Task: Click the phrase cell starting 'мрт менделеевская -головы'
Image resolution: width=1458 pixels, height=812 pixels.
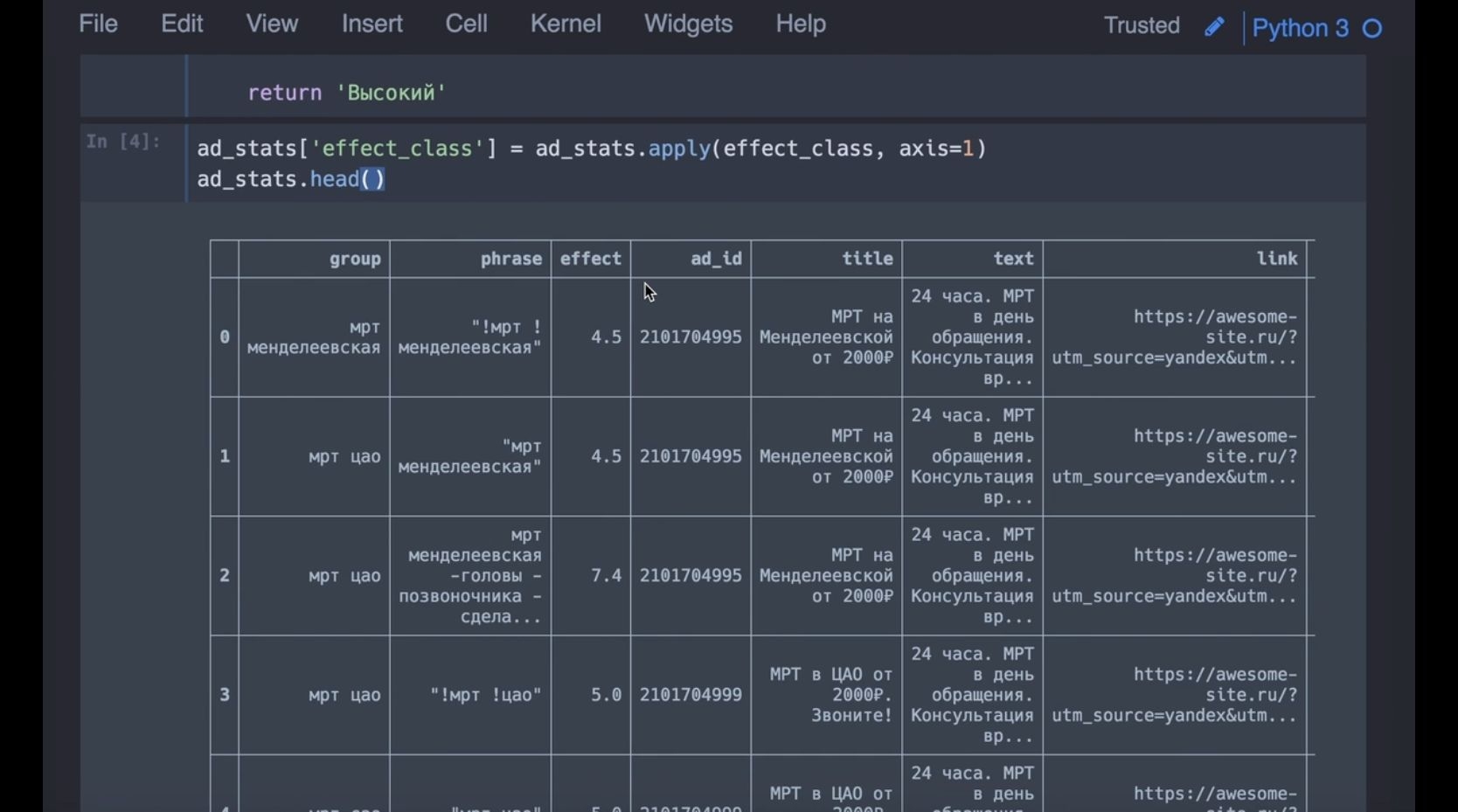Action: point(472,576)
